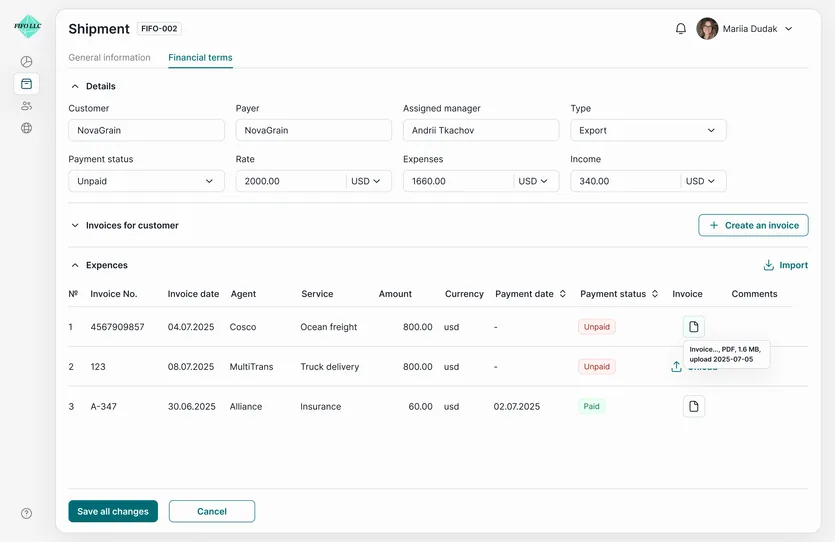Click the Expenses field 1660.00

(458, 181)
